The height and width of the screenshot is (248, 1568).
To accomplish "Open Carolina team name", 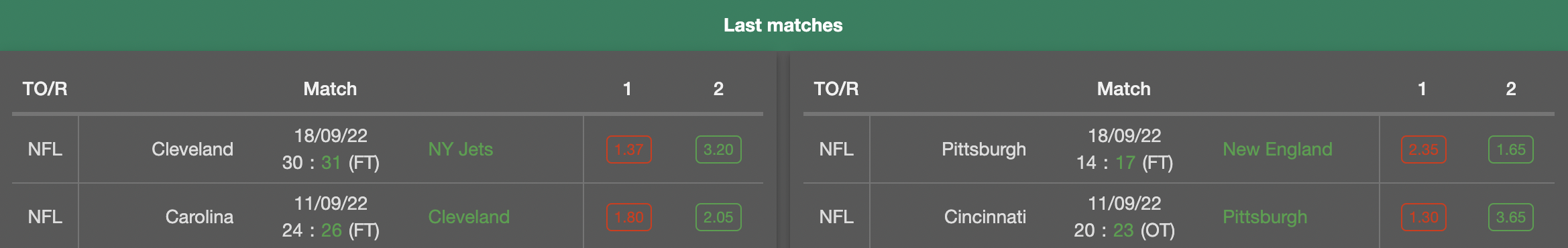I will [x=199, y=217].
